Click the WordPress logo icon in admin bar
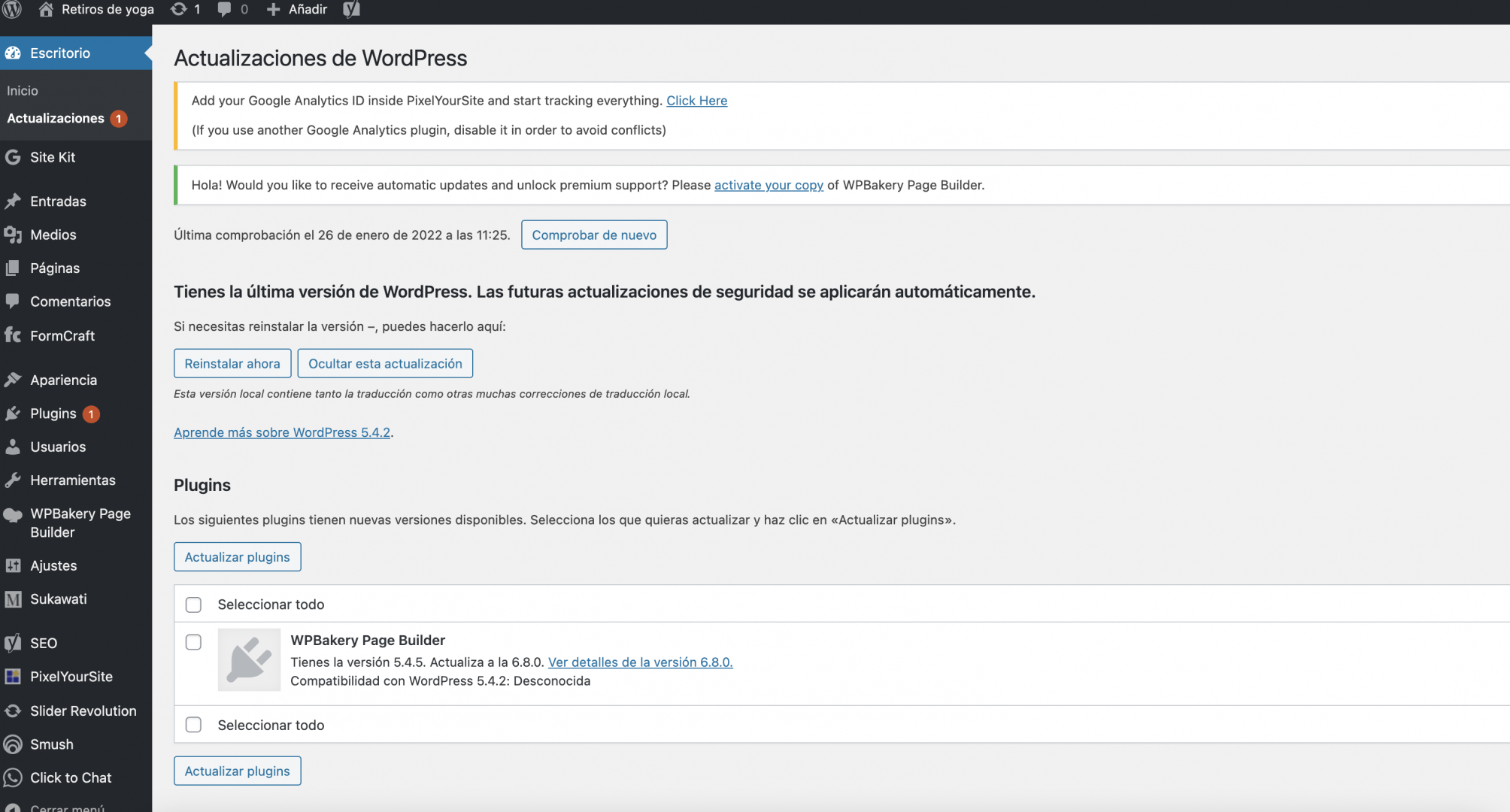The width and height of the screenshot is (1510, 812). 13,9
